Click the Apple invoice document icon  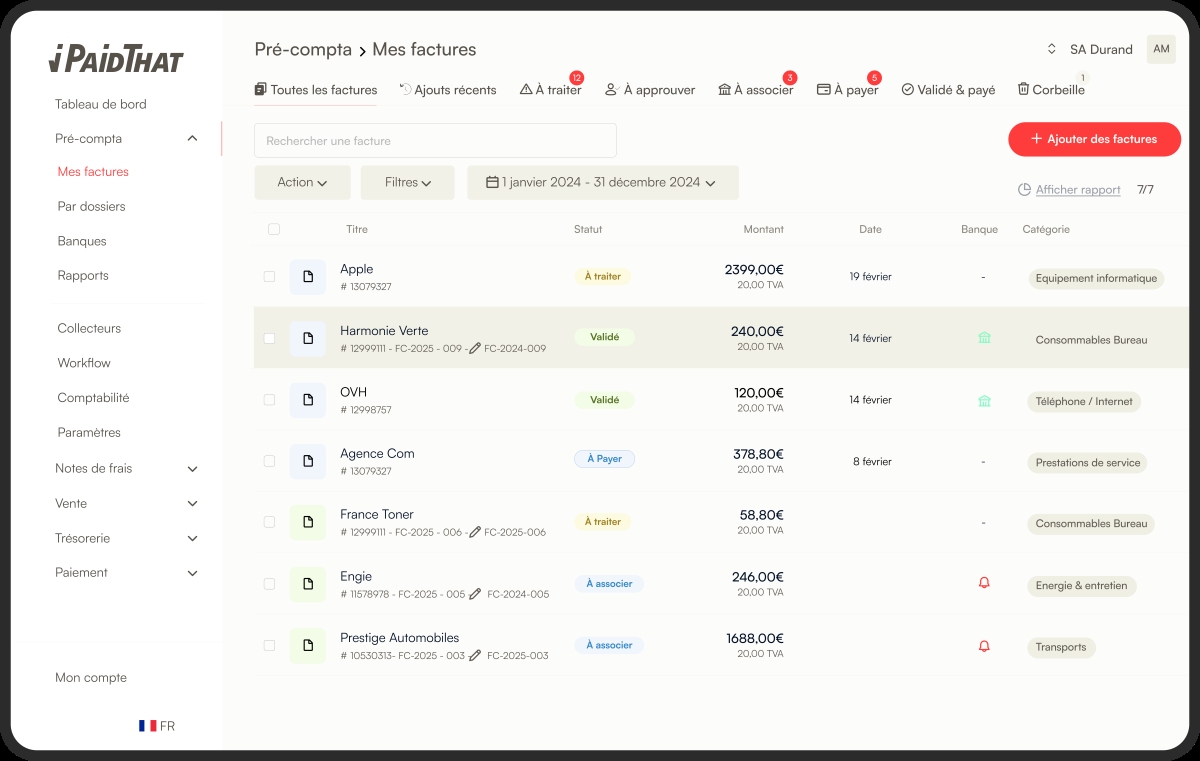pyautogui.click(x=308, y=277)
